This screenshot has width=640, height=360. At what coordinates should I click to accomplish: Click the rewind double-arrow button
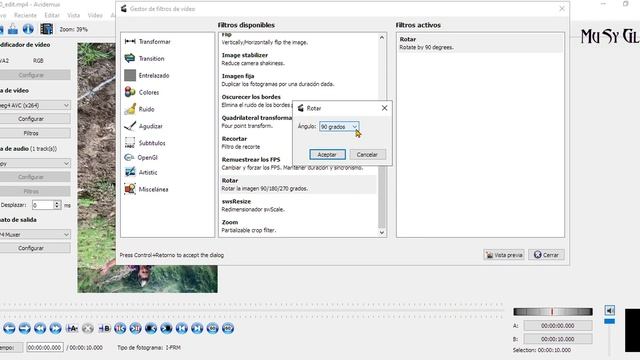(x=40, y=328)
